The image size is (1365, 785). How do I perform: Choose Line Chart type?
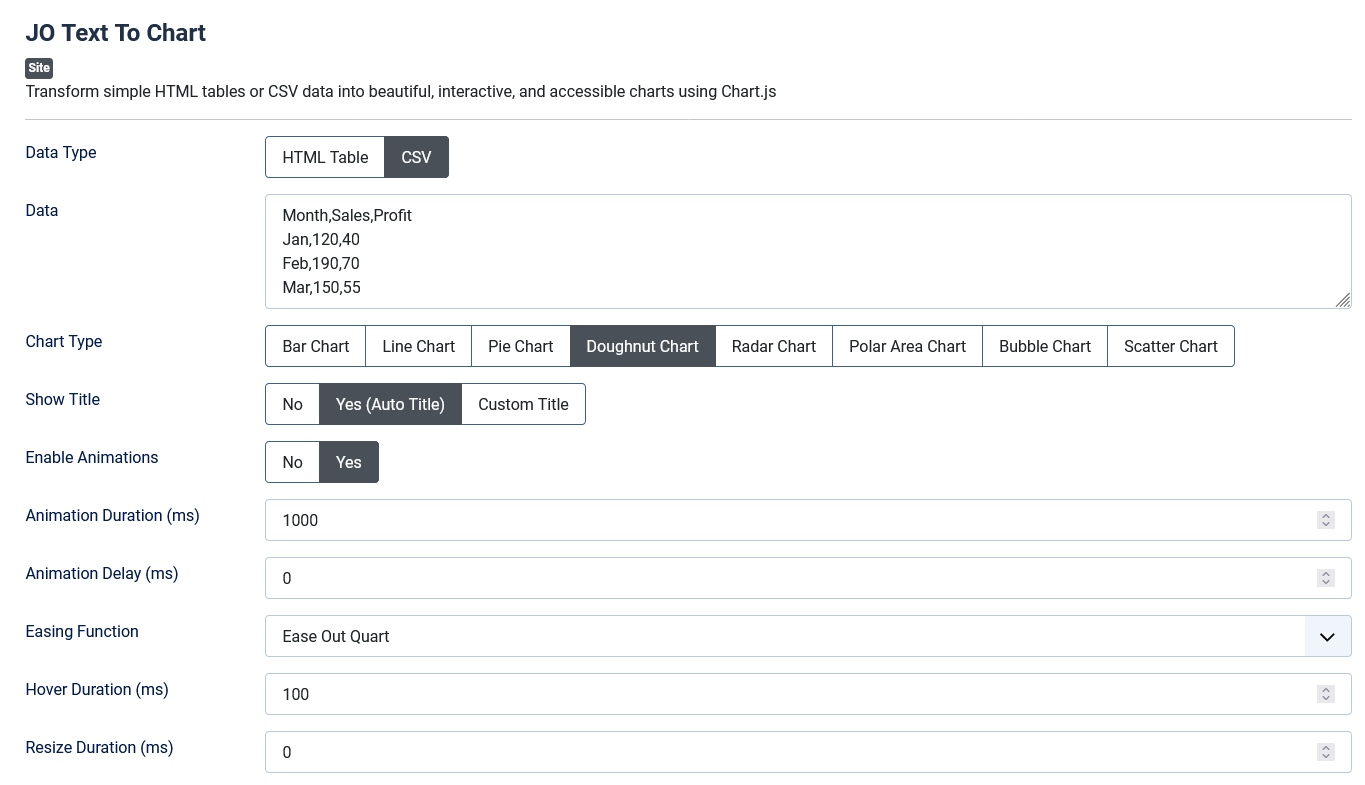[x=418, y=346]
